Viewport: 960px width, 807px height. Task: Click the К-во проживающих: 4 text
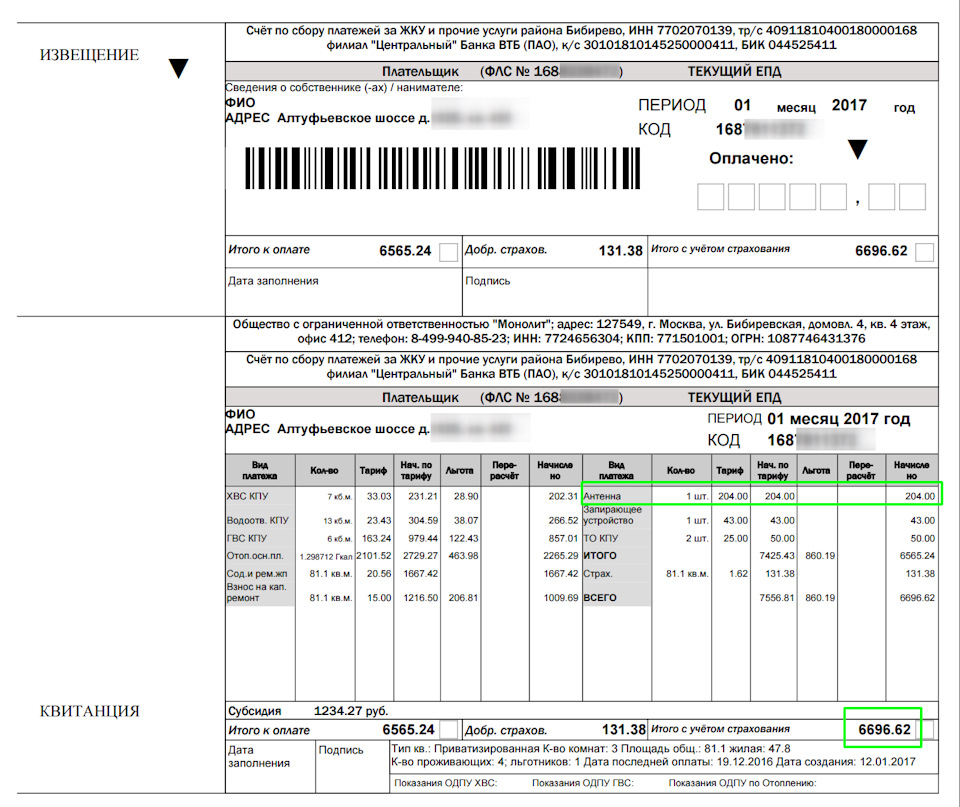coord(449,762)
